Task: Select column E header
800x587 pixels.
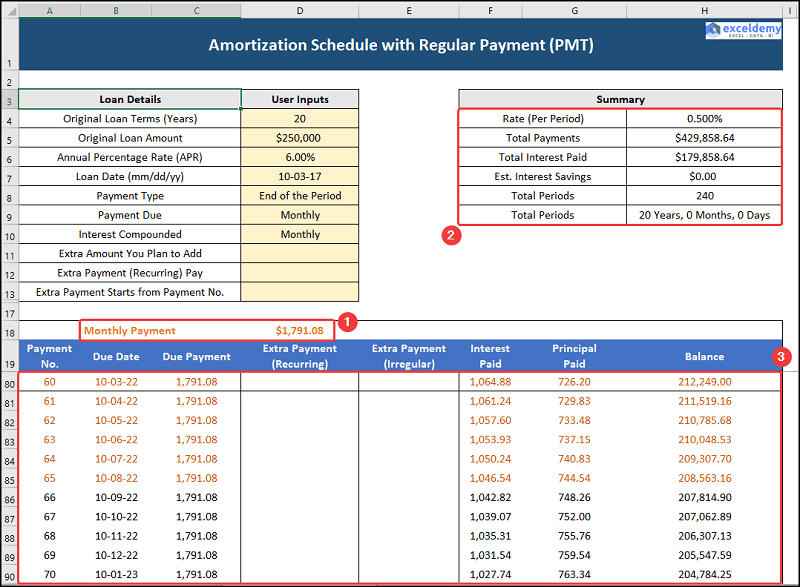Action: 409,11
